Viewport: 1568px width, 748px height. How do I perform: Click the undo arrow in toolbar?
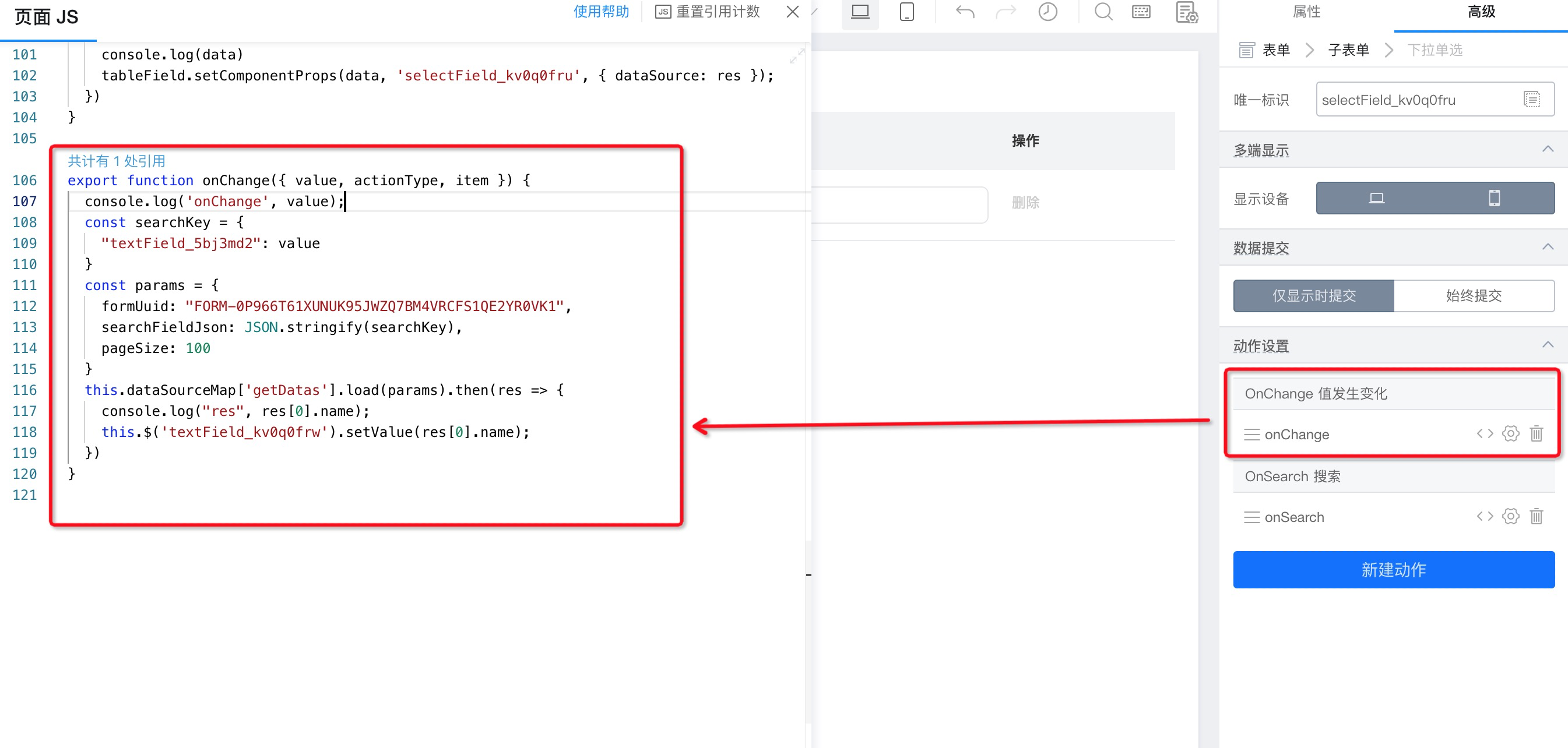click(x=965, y=12)
